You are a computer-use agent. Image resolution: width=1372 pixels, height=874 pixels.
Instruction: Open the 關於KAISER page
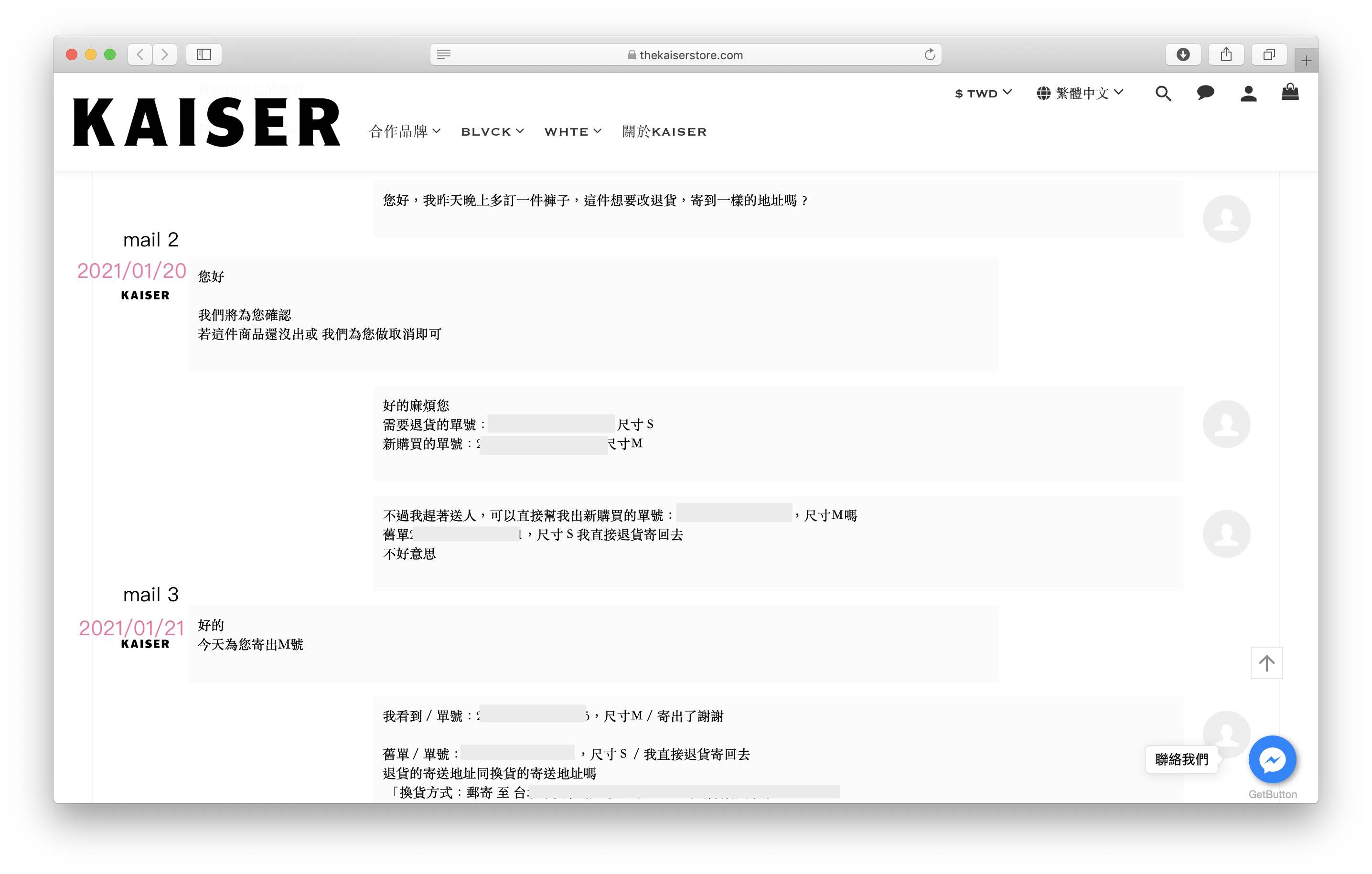coord(665,132)
